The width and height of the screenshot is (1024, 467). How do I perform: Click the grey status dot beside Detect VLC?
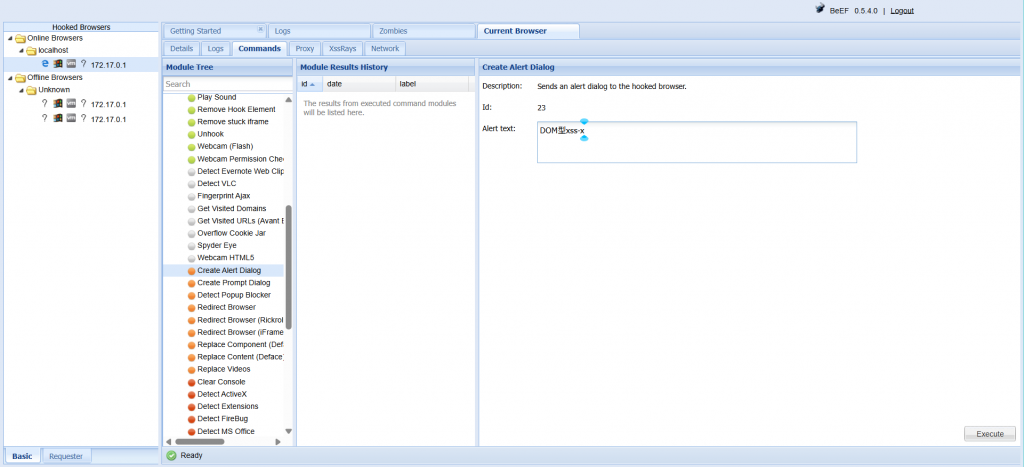click(x=191, y=184)
